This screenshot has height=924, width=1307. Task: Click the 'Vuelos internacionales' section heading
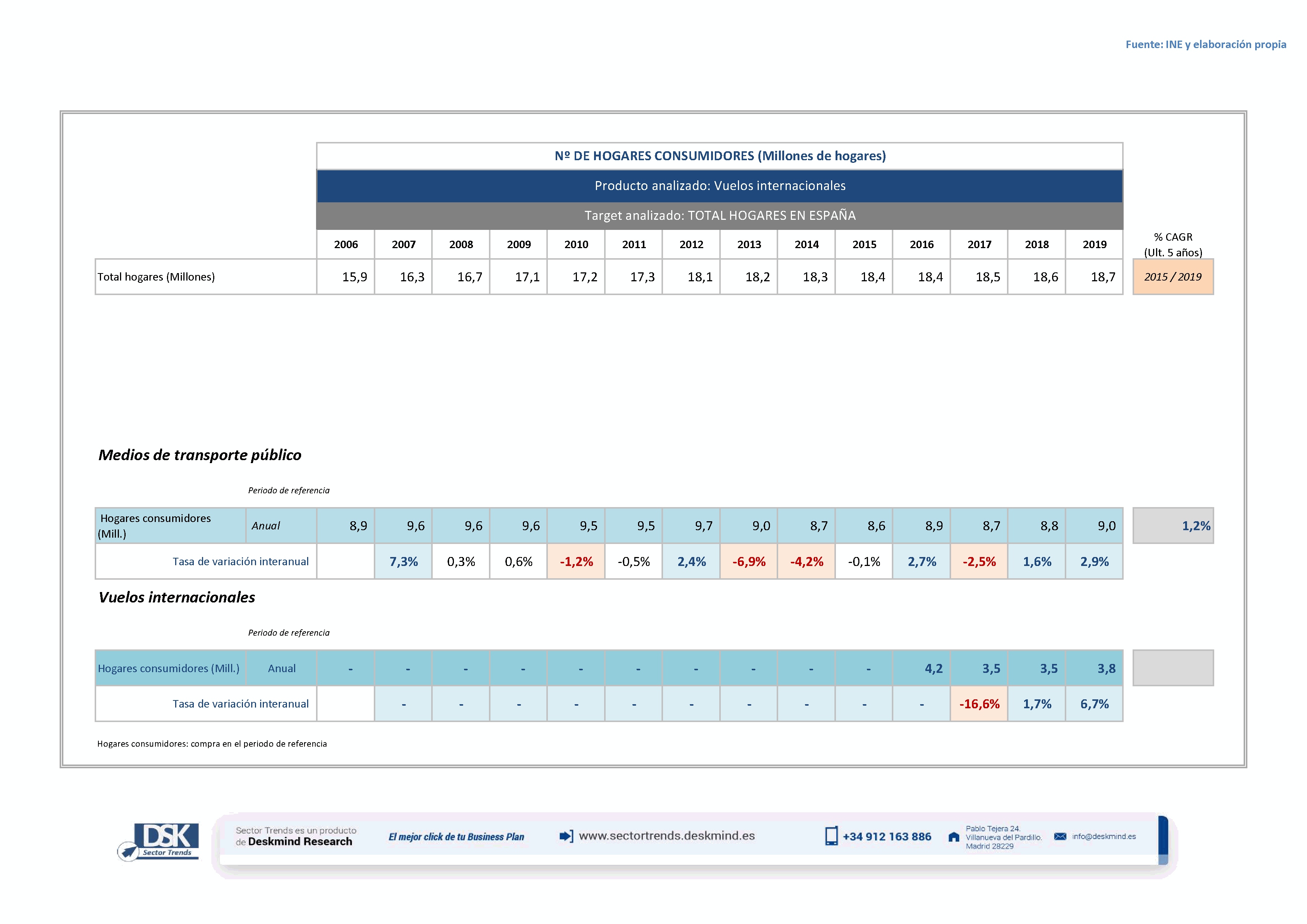coord(177,597)
